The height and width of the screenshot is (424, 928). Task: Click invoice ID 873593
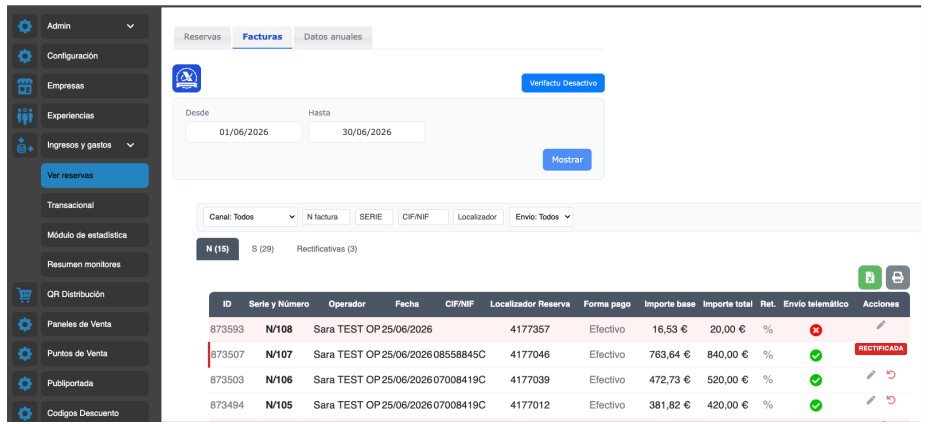click(227, 329)
